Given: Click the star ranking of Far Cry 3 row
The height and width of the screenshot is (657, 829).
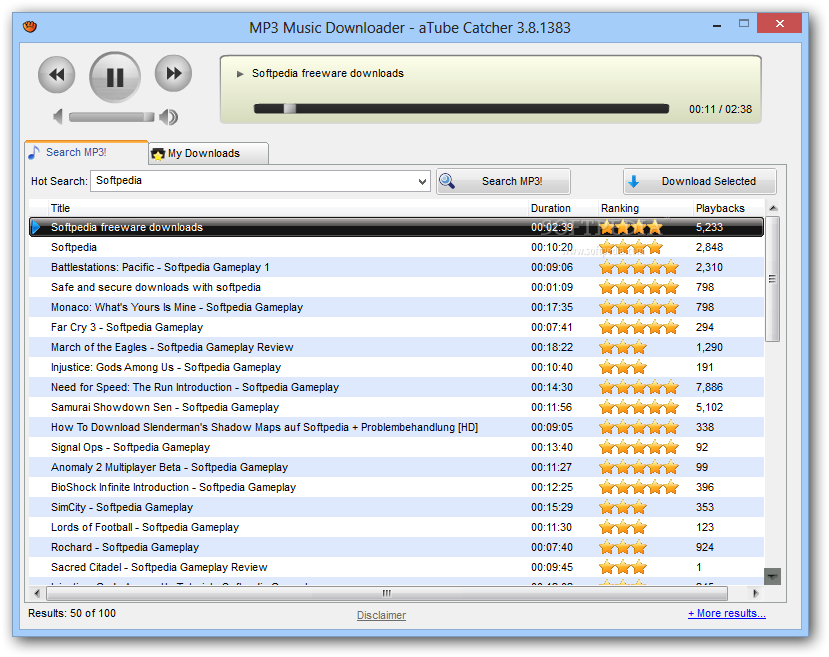Looking at the screenshot, I should [x=639, y=328].
